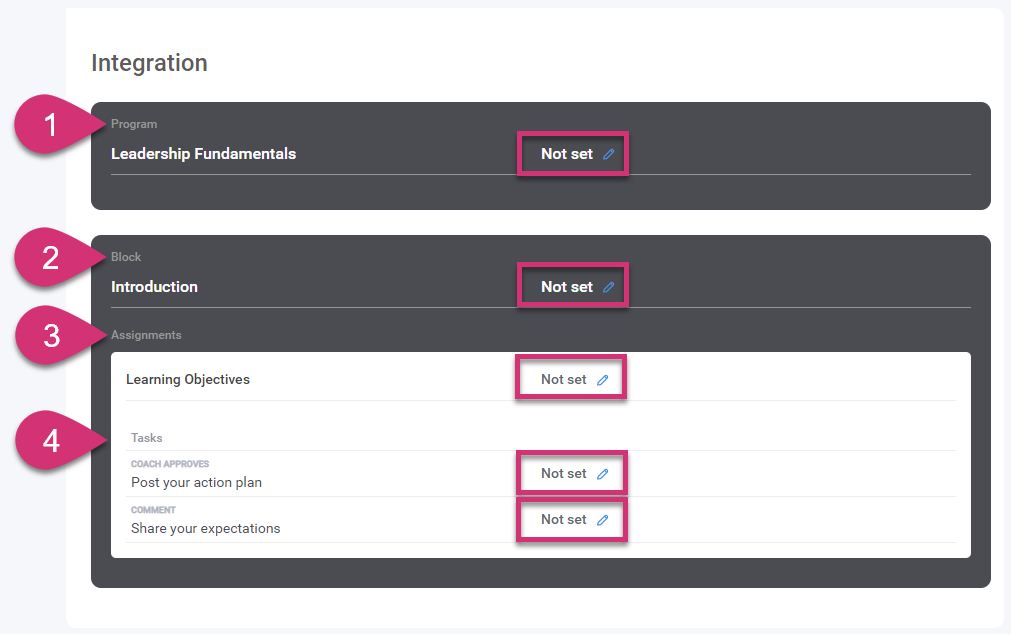Click the Integration section heading
This screenshot has height=634, width=1011.
click(x=149, y=63)
